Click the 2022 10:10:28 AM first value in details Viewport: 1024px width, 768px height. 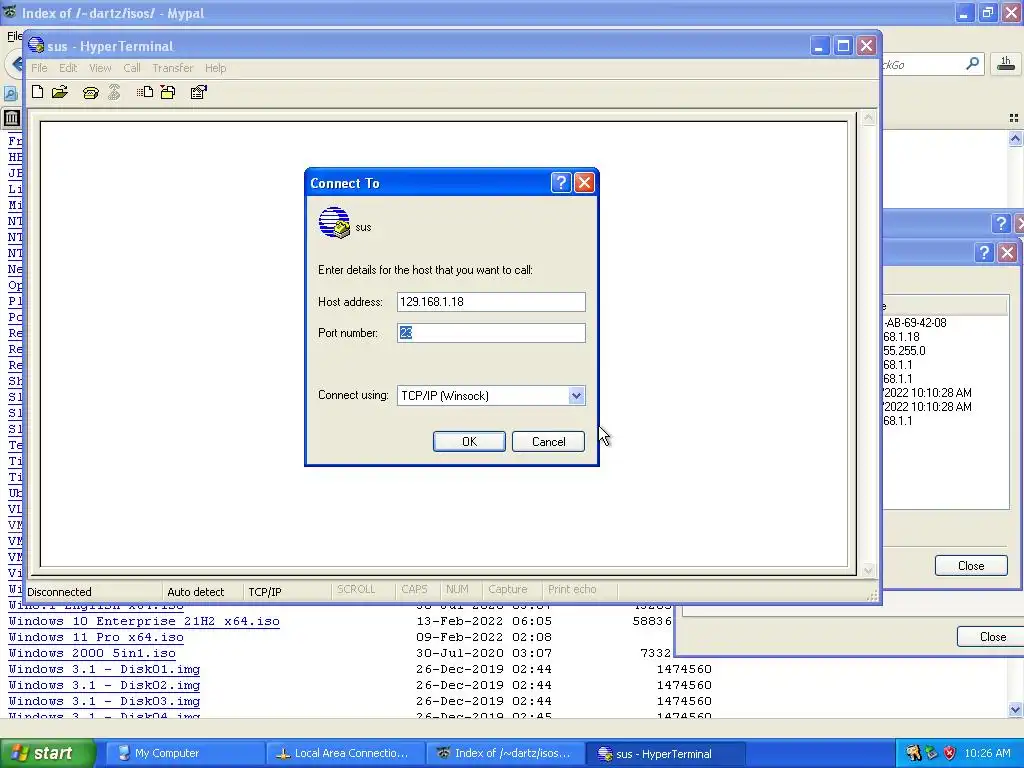tap(927, 392)
